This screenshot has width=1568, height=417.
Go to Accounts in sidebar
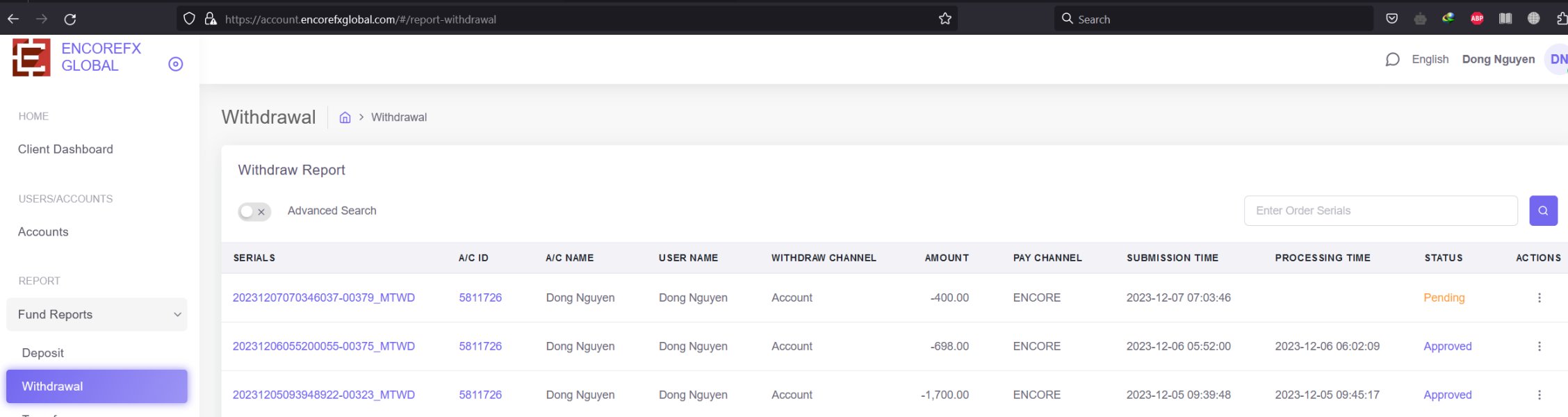point(43,232)
